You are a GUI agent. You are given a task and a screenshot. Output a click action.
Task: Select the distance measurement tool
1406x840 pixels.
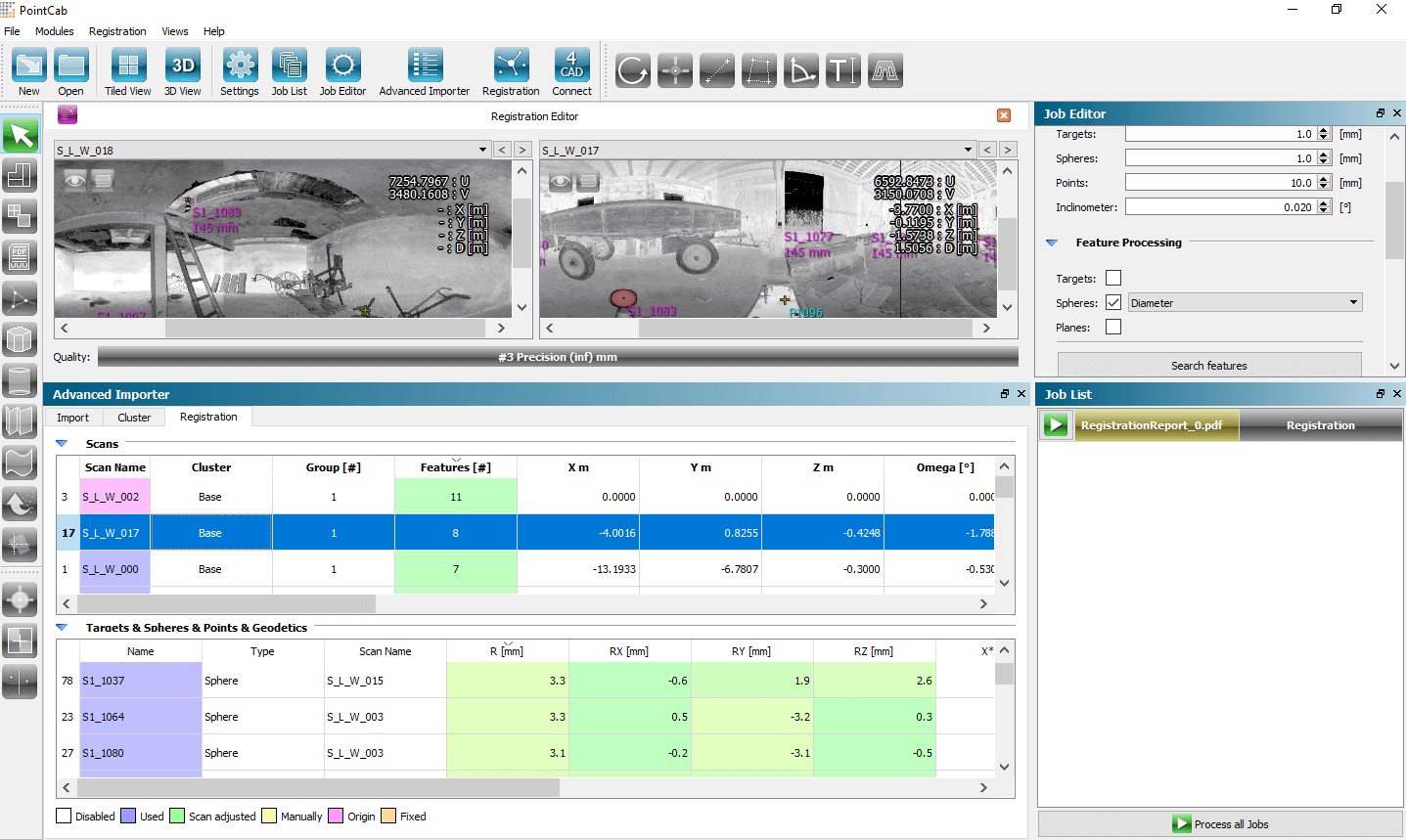point(717,69)
